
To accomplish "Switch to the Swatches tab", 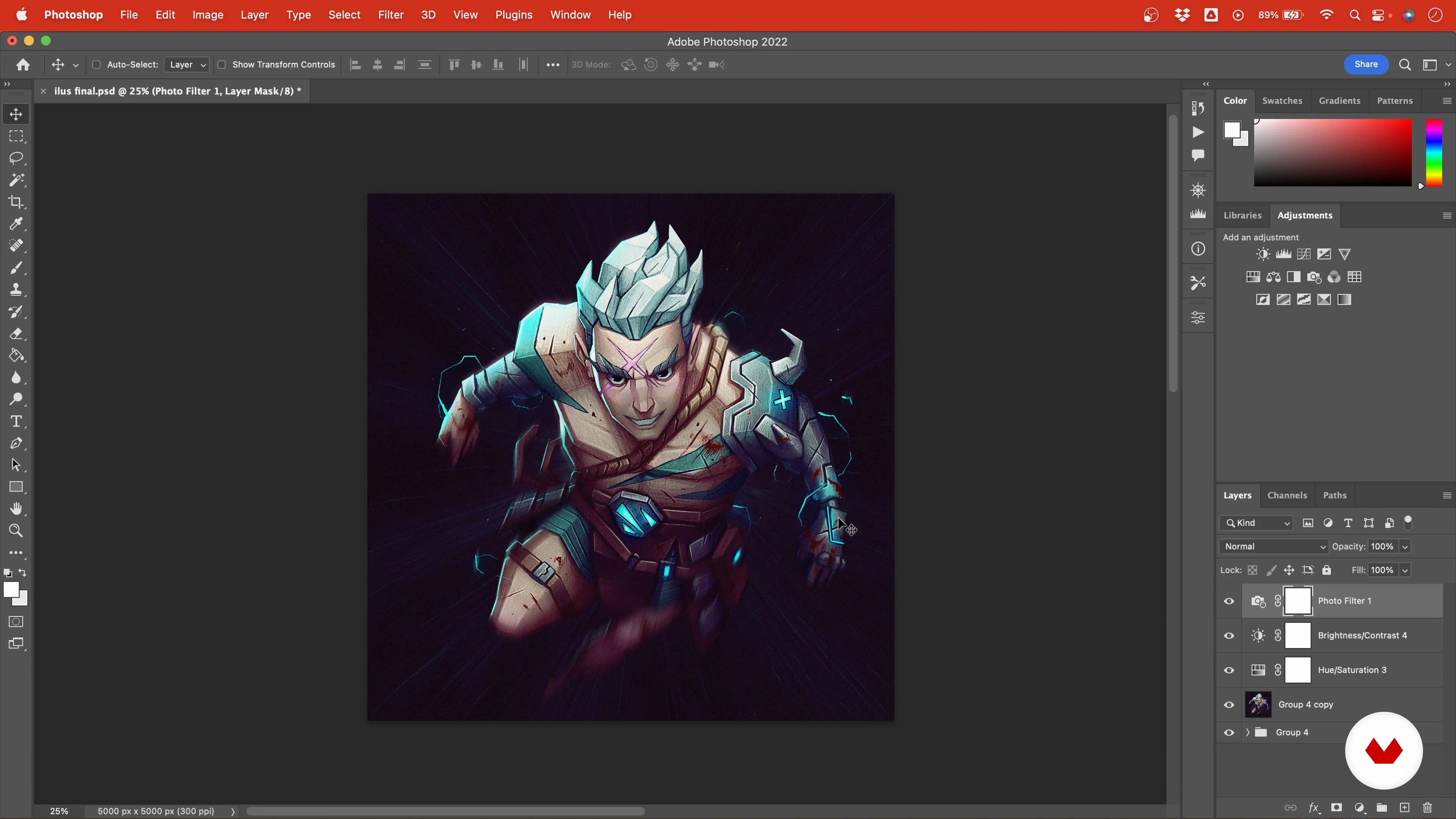I will tap(1282, 100).
